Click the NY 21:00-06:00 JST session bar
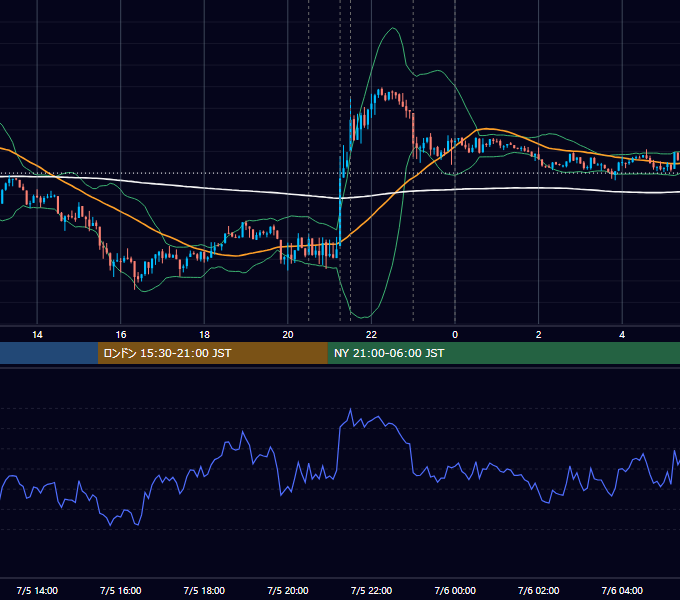680x600 pixels. click(503, 353)
